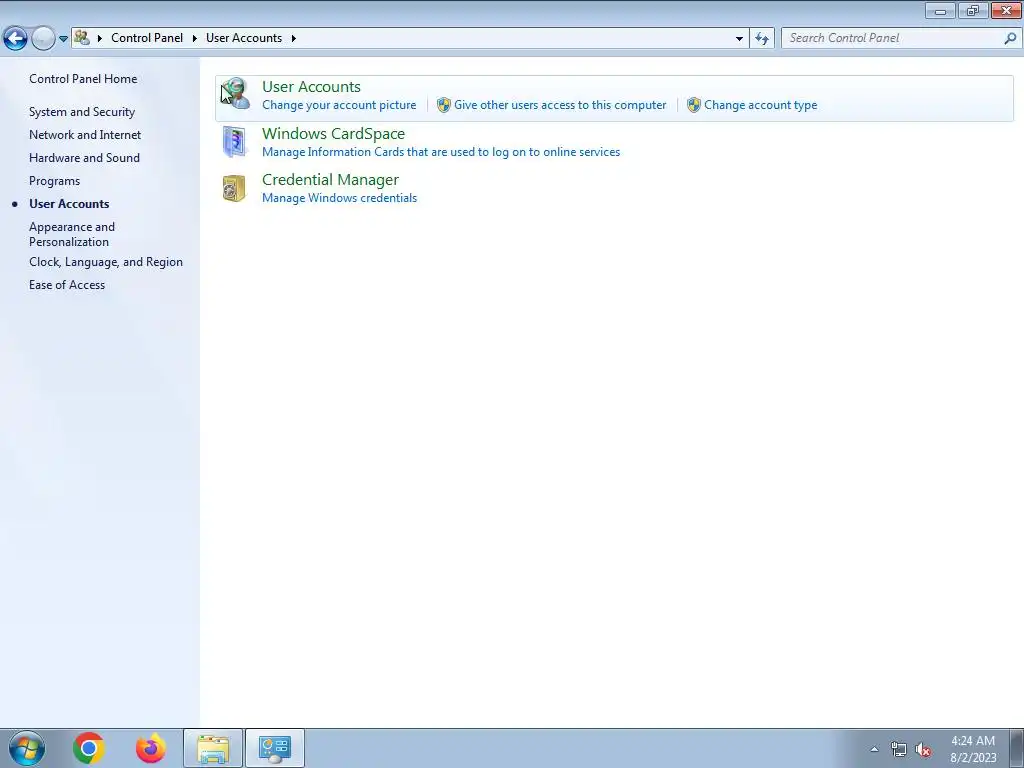Viewport: 1024px width, 768px height.
Task: Expand the breadcrumb arrow after User Accounts
Action: coord(293,39)
